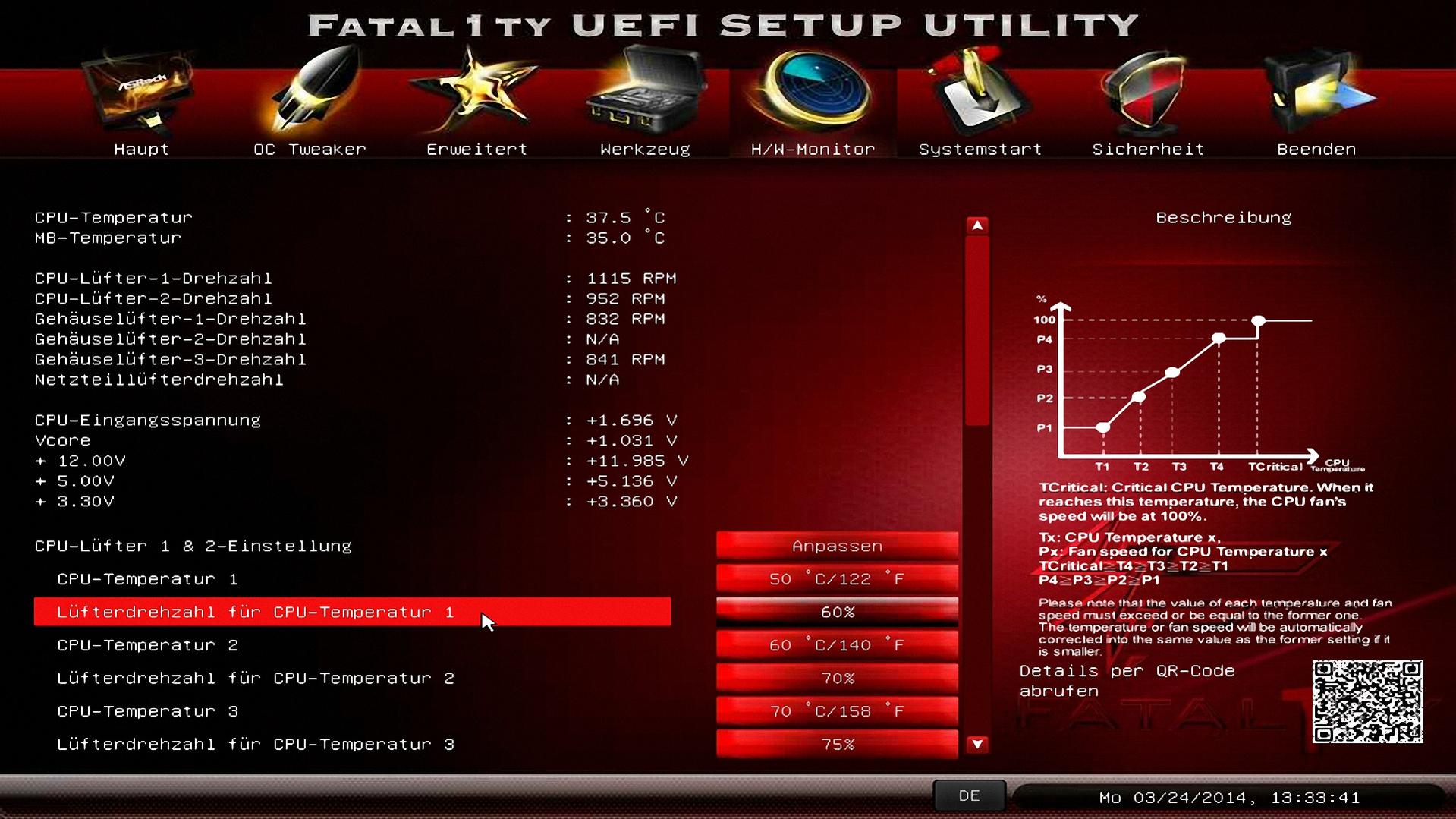Screen dimensions: 1456x819
Task: Go to Erweitert tab label
Action: [x=477, y=150]
